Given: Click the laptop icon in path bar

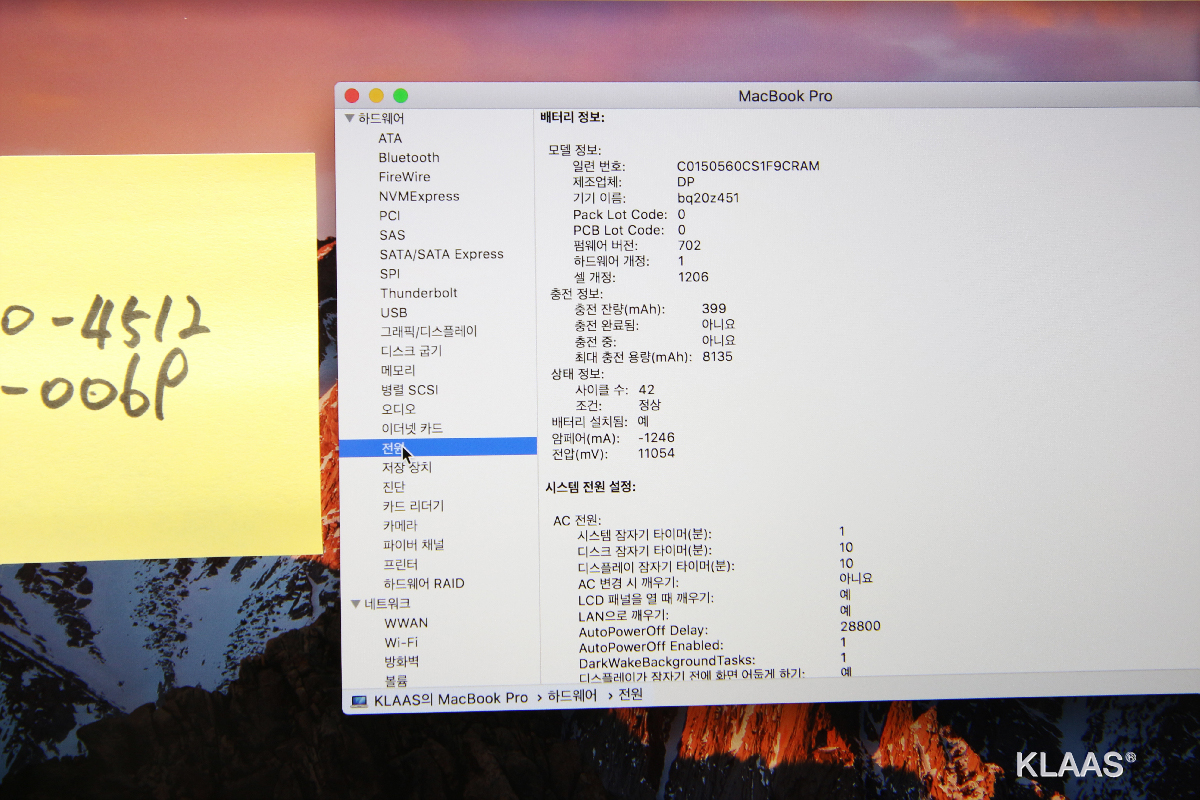Looking at the screenshot, I should [359, 699].
